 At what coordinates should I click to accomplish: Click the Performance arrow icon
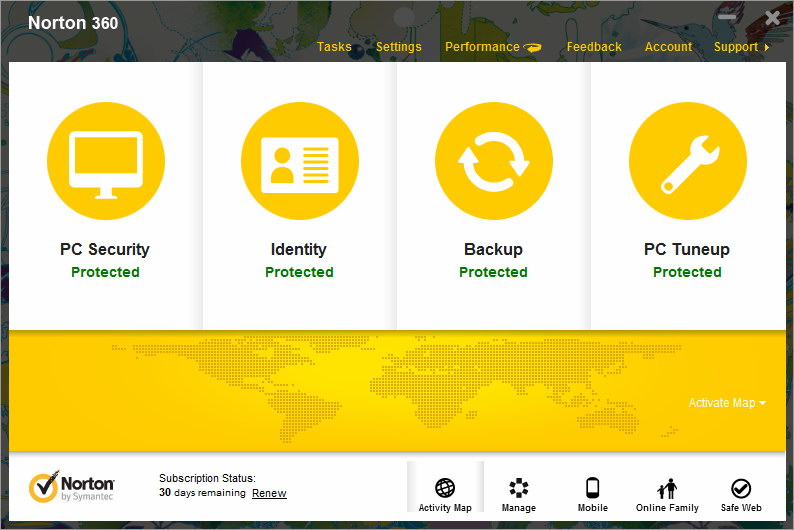[x=532, y=48]
